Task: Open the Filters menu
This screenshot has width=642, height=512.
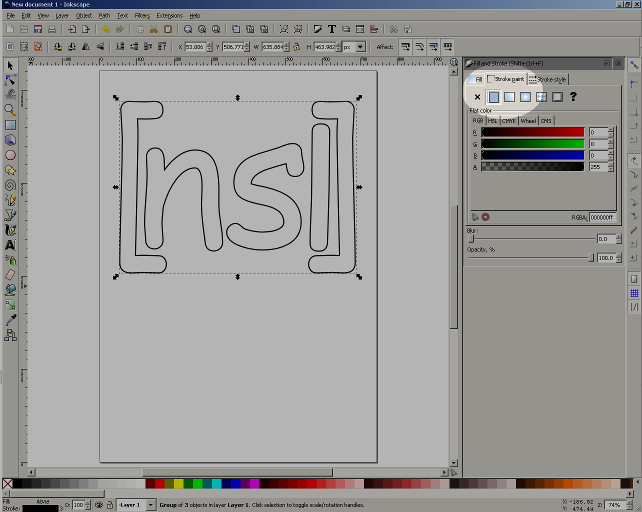Action: tap(142, 16)
